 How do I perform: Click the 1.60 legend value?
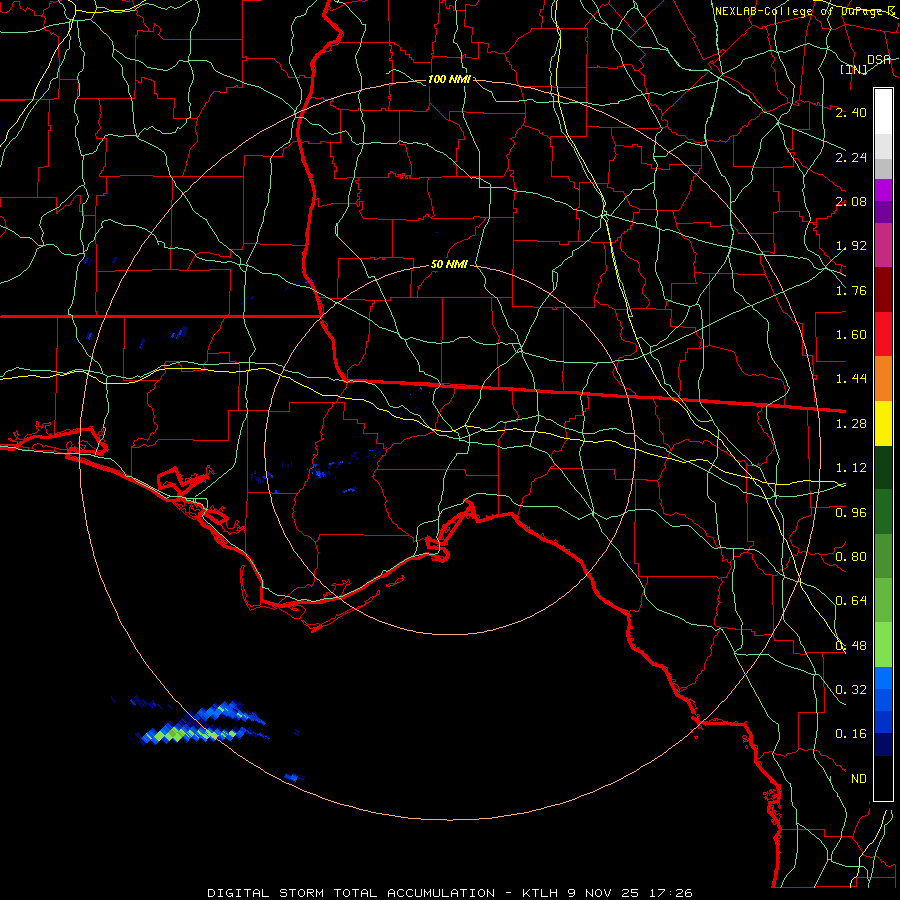pyautogui.click(x=851, y=335)
